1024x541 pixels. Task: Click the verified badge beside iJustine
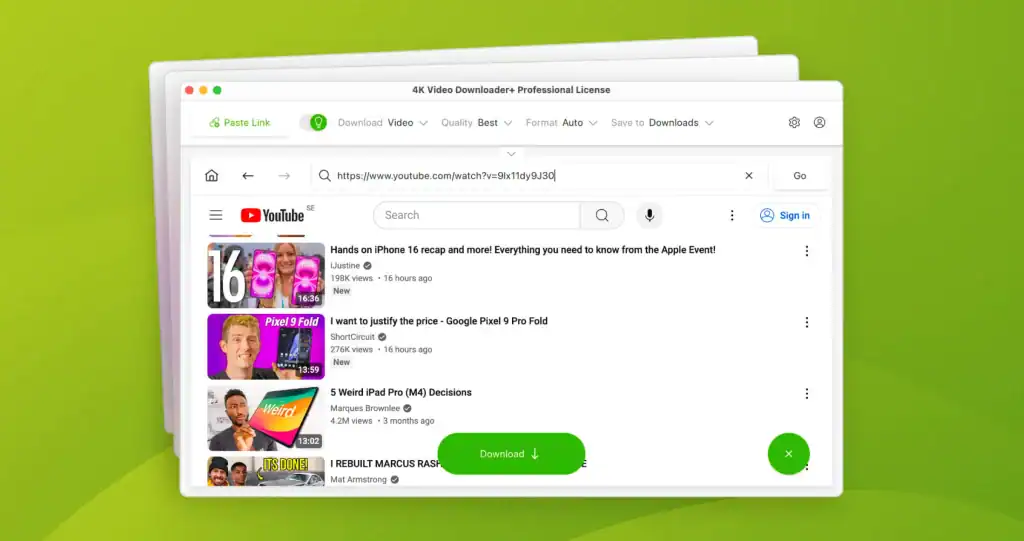click(x=368, y=266)
